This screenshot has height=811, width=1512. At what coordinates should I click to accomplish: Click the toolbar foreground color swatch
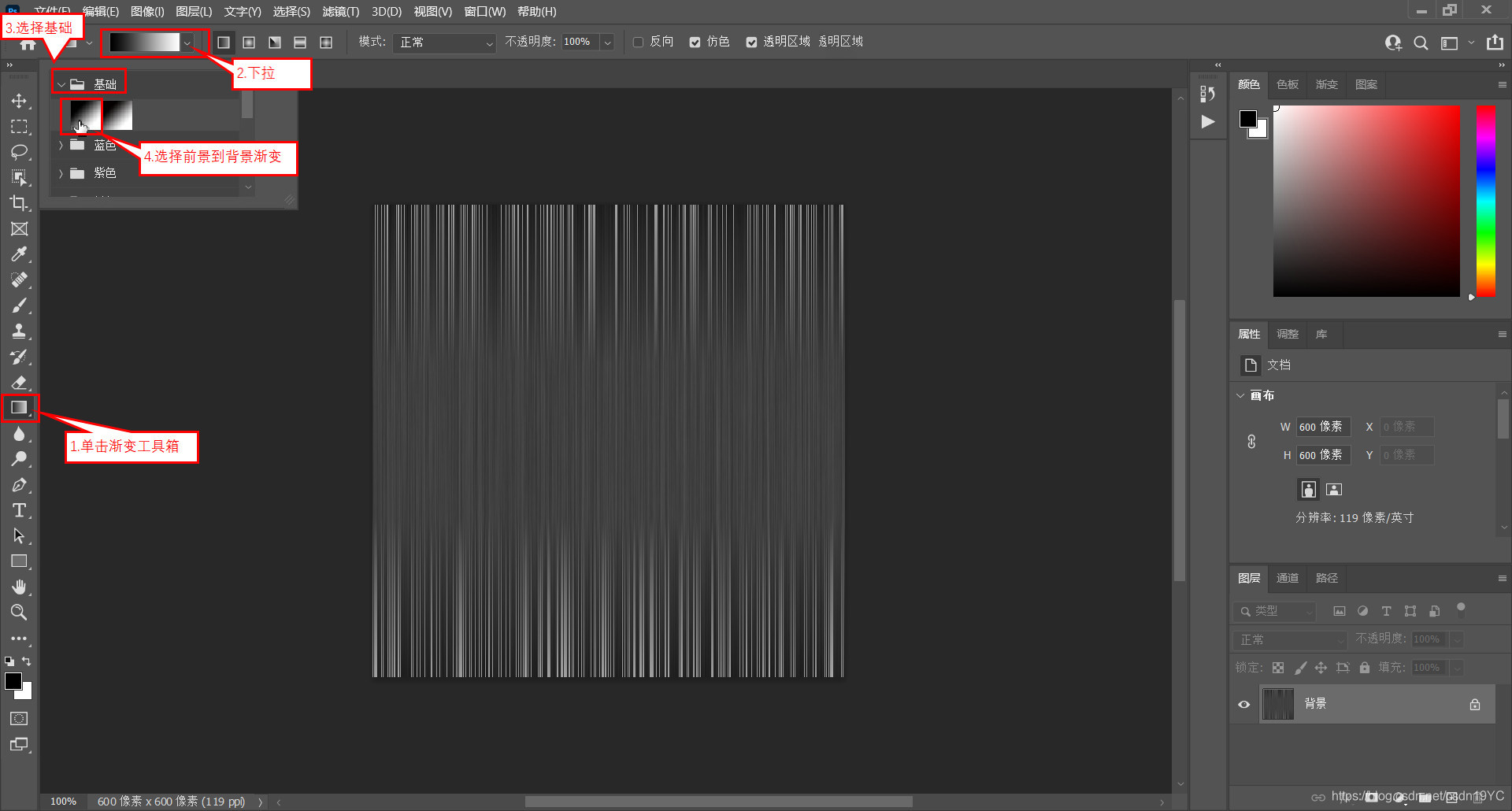click(x=13, y=681)
